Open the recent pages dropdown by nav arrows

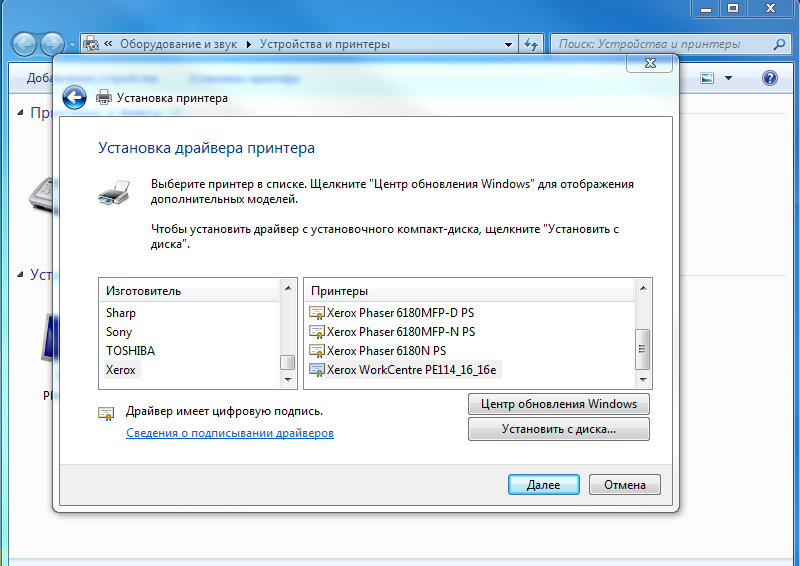[72, 45]
